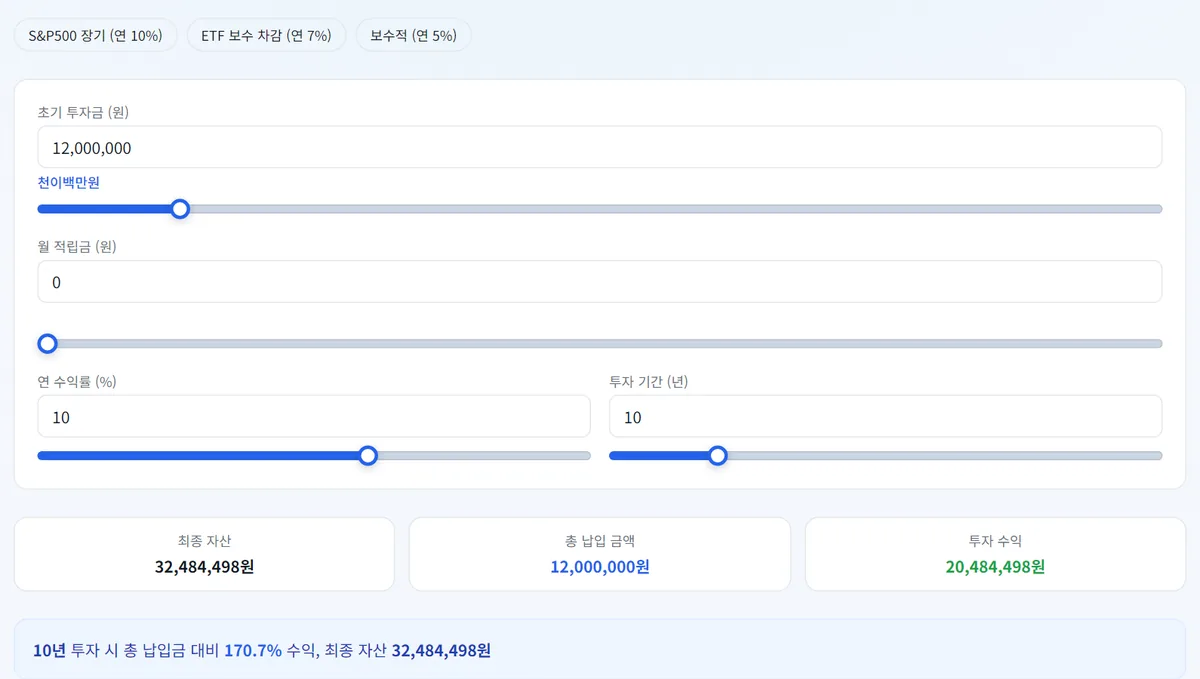Click the 170.7% return text in summary
Viewport: 1200px width, 679px height.
(x=253, y=651)
